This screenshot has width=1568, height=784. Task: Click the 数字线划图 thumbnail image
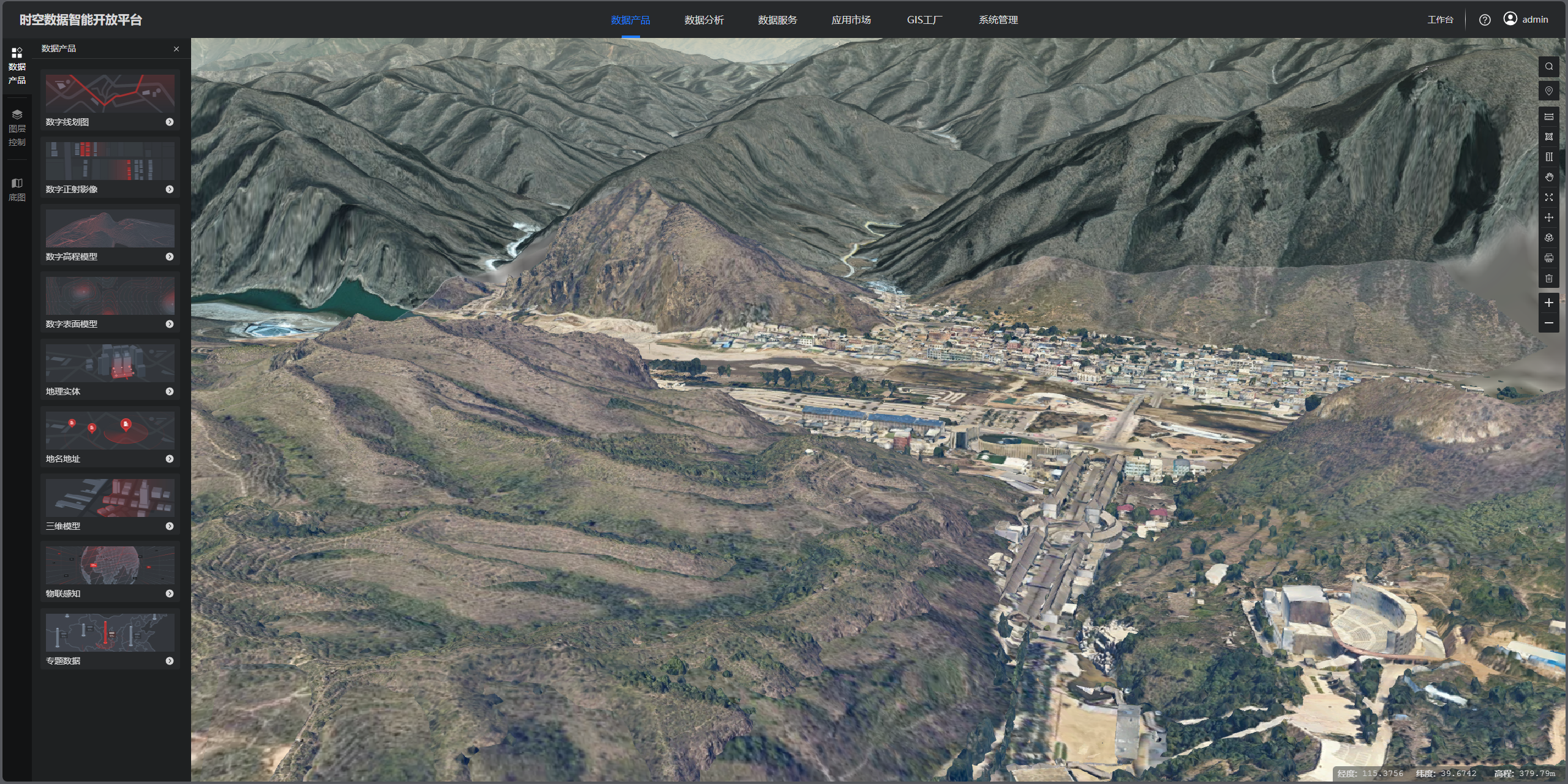pyautogui.click(x=110, y=93)
